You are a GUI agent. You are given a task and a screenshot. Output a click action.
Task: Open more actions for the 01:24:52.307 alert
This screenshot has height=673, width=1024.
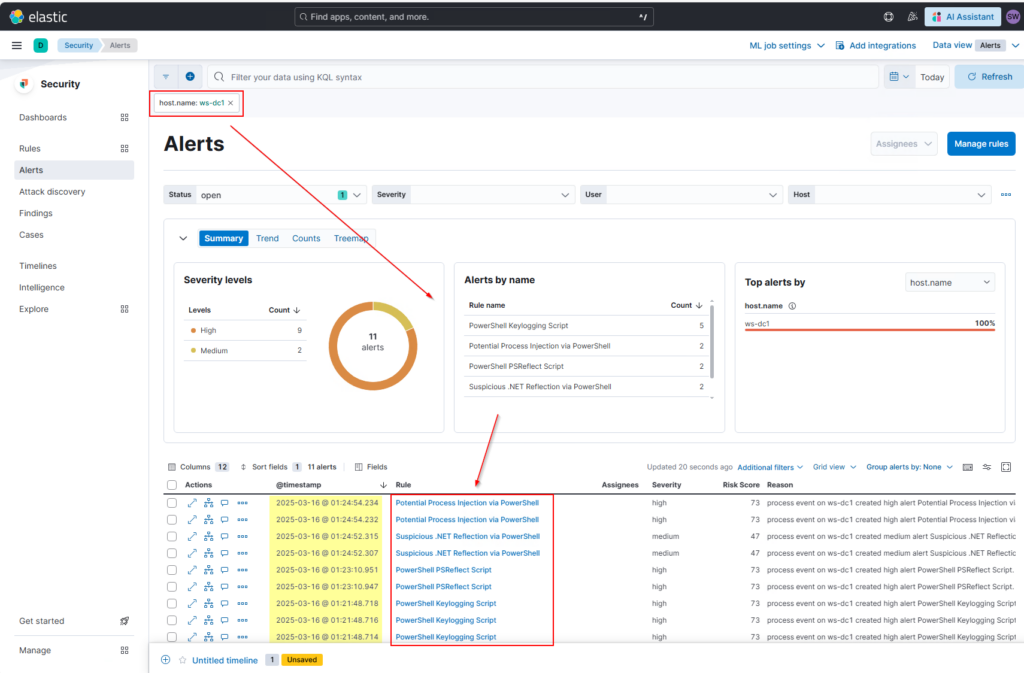(x=242, y=554)
